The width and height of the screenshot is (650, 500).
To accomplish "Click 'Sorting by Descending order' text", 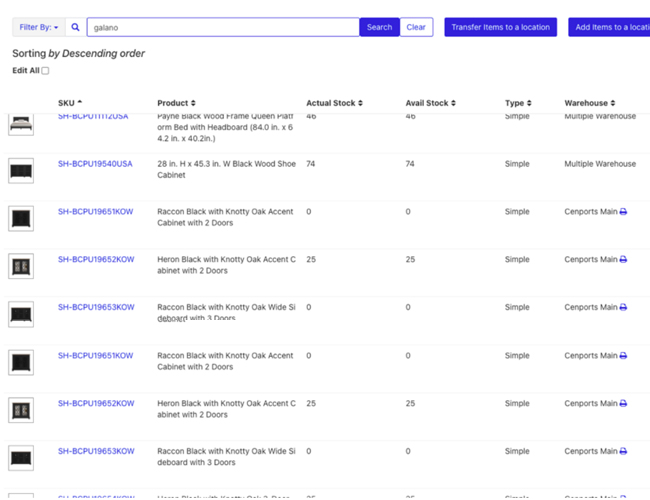I will 78,53.
